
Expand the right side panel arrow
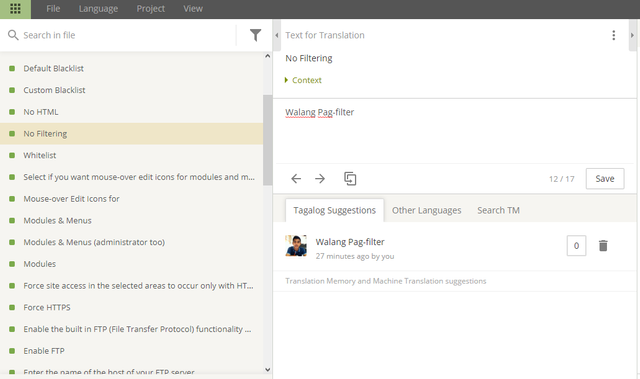[632, 35]
